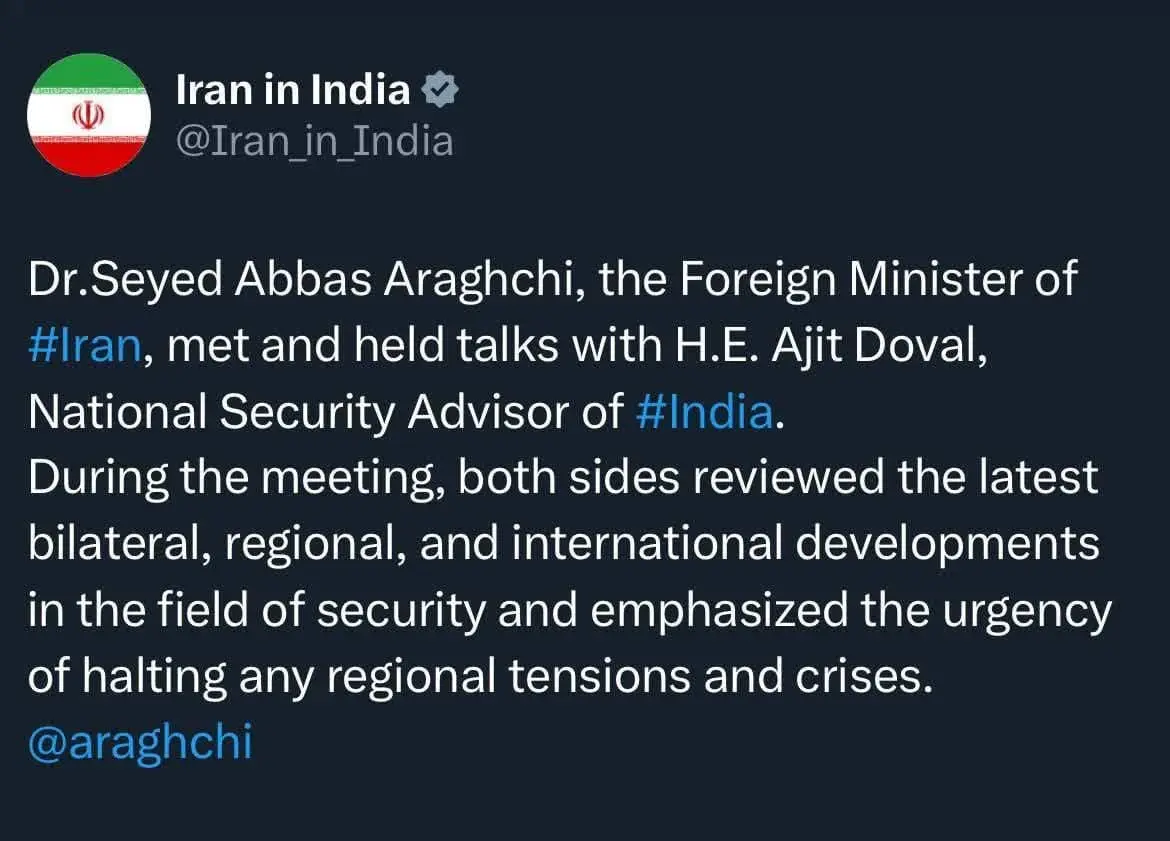The height and width of the screenshot is (841, 1170).
Task: Open the #Iran hashtag
Action: [x=84, y=346]
